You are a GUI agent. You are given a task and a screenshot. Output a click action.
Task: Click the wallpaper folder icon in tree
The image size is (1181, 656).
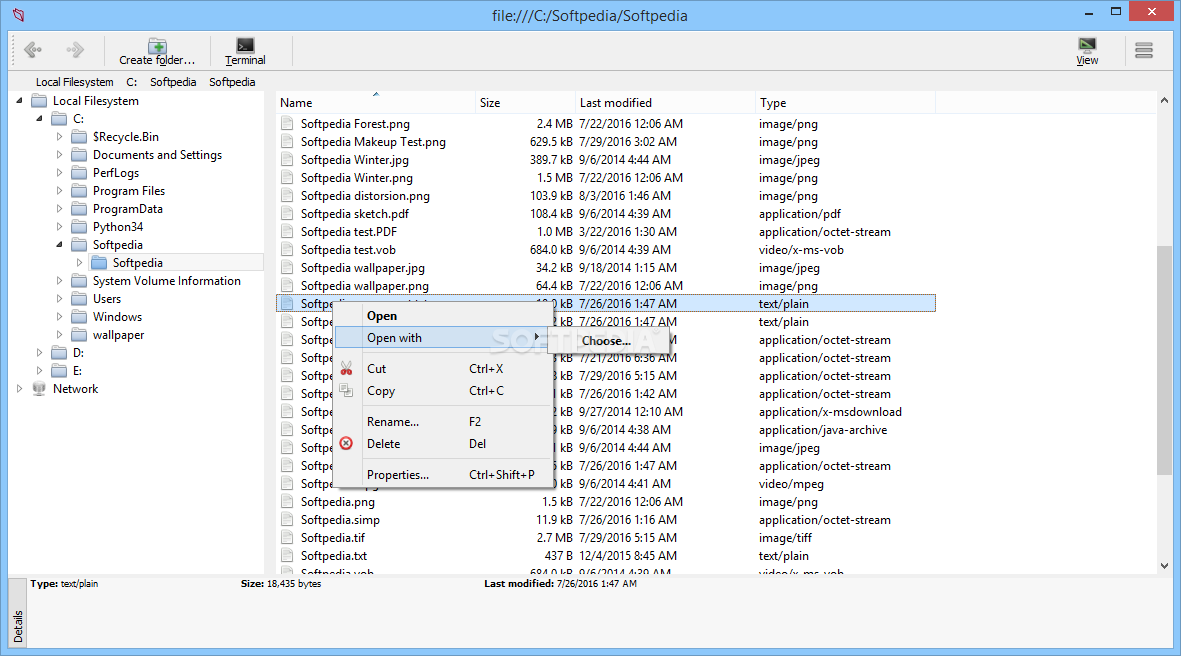coord(79,335)
